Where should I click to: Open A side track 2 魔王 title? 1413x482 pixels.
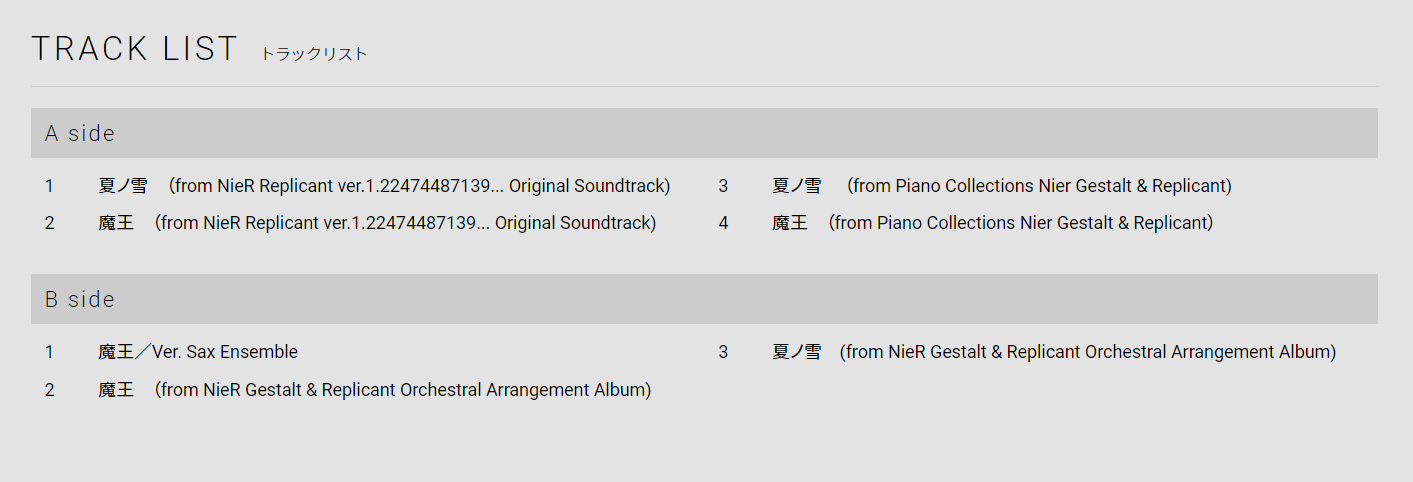pyautogui.click(x=116, y=223)
